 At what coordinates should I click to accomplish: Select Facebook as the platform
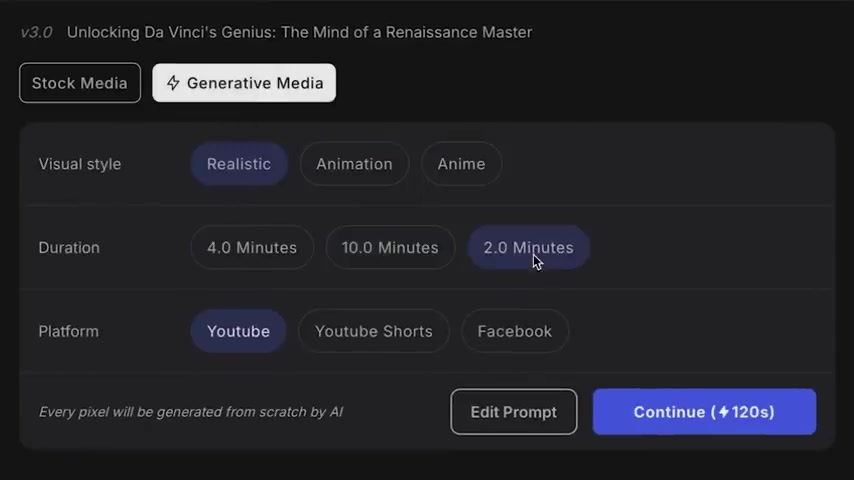click(x=515, y=331)
